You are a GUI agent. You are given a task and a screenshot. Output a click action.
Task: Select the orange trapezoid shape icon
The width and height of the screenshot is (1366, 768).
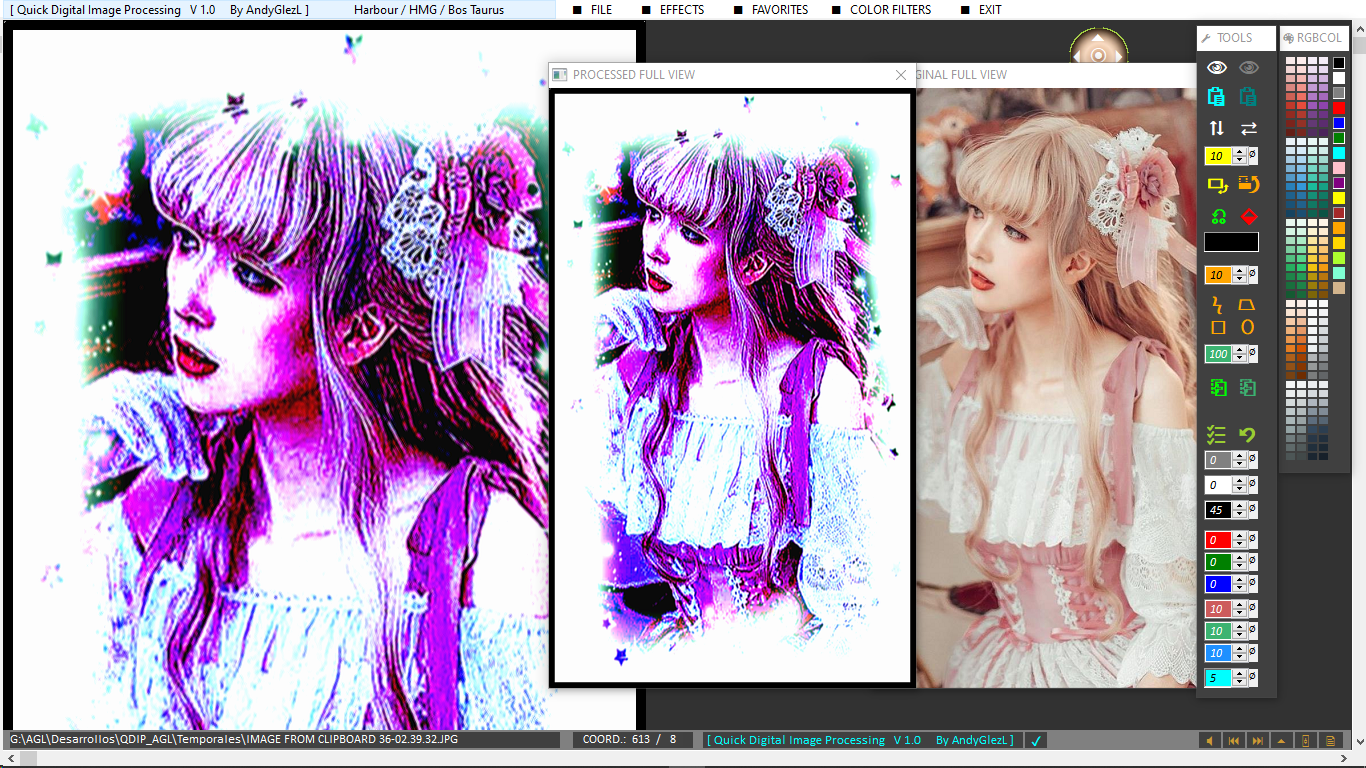tap(1247, 304)
